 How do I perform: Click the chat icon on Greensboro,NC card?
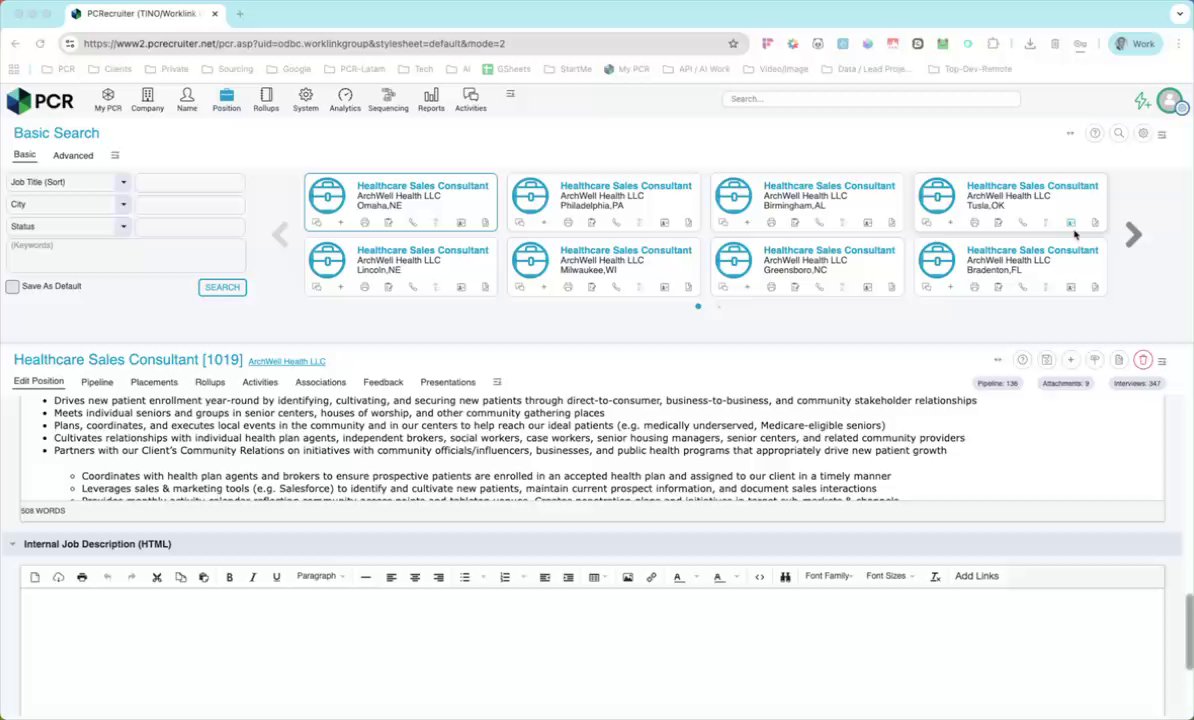pos(723,288)
